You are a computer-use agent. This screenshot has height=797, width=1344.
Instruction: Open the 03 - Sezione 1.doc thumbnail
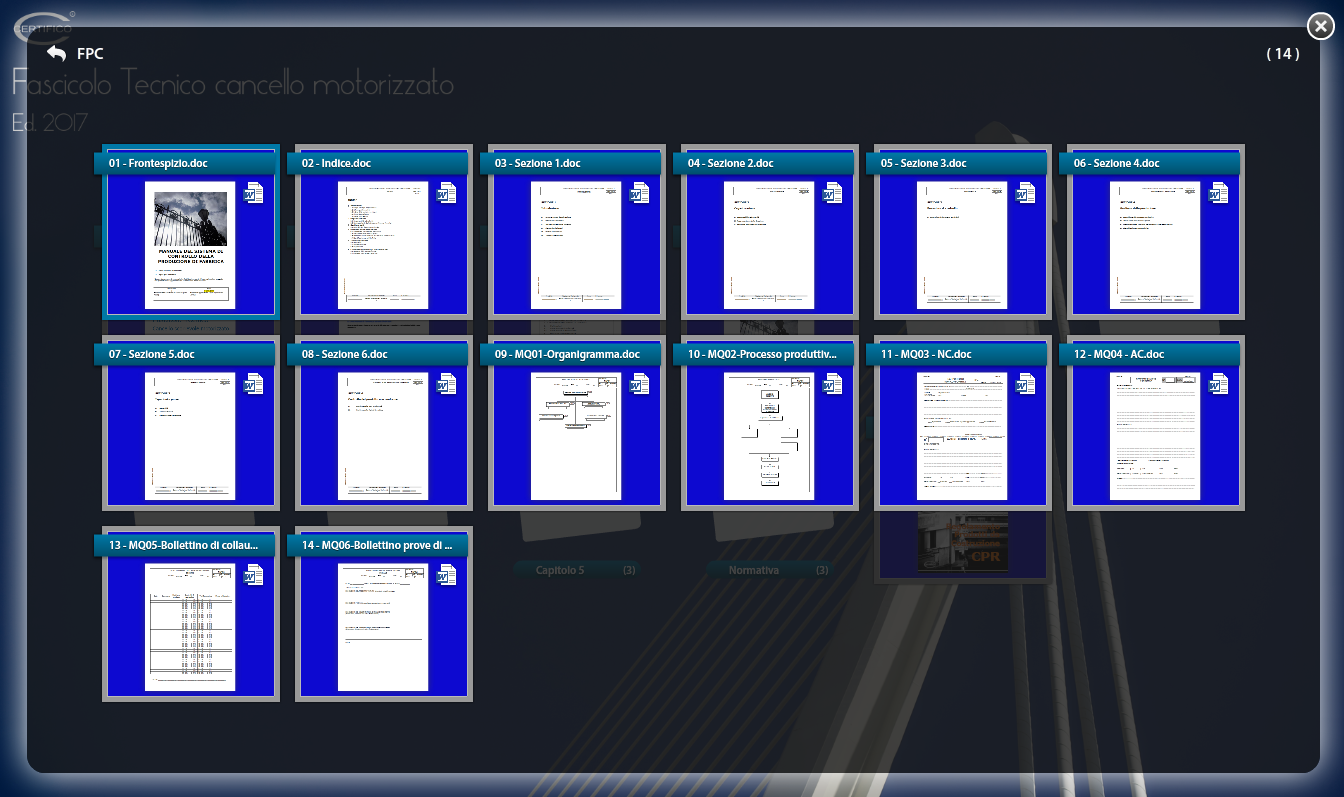point(576,245)
